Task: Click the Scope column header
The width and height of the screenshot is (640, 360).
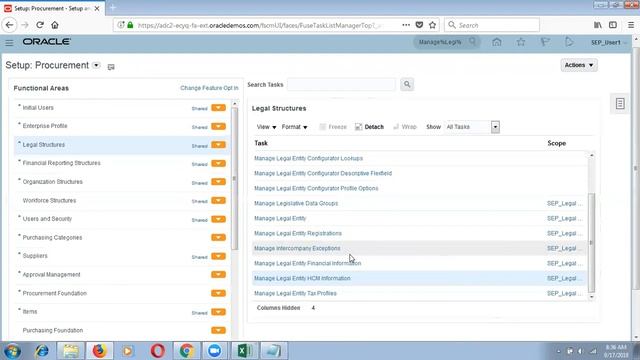Action: 556,143
